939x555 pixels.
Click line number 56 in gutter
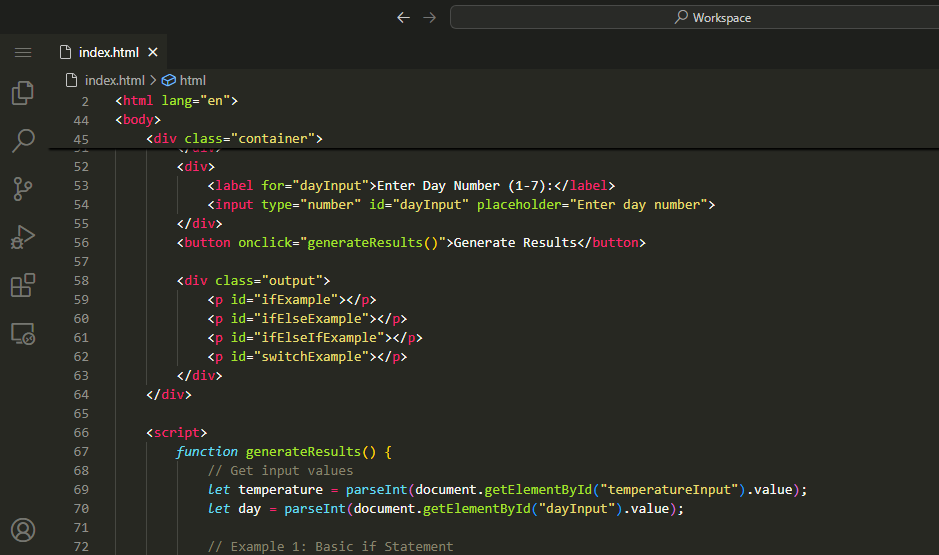pyautogui.click(x=81, y=242)
